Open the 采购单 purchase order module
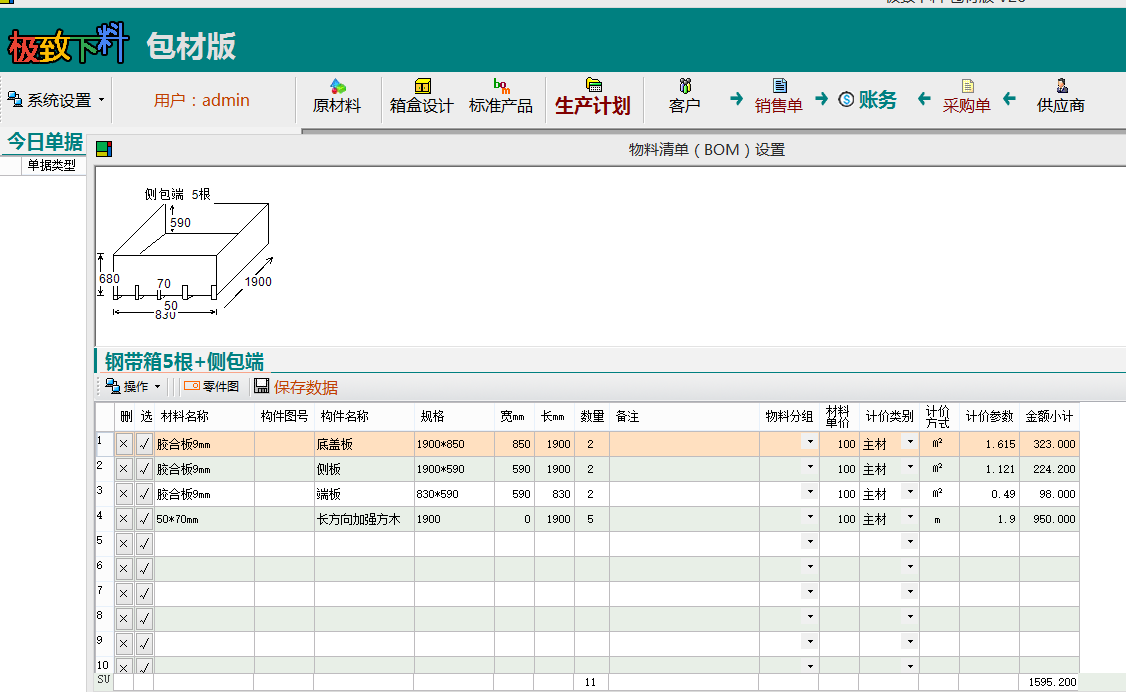 (x=966, y=98)
